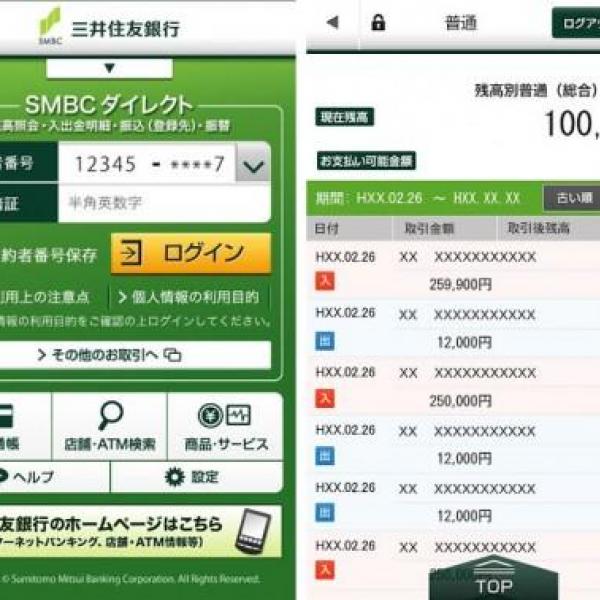Open 利用上の注意点 link
600x600 pixels.
tap(45, 297)
